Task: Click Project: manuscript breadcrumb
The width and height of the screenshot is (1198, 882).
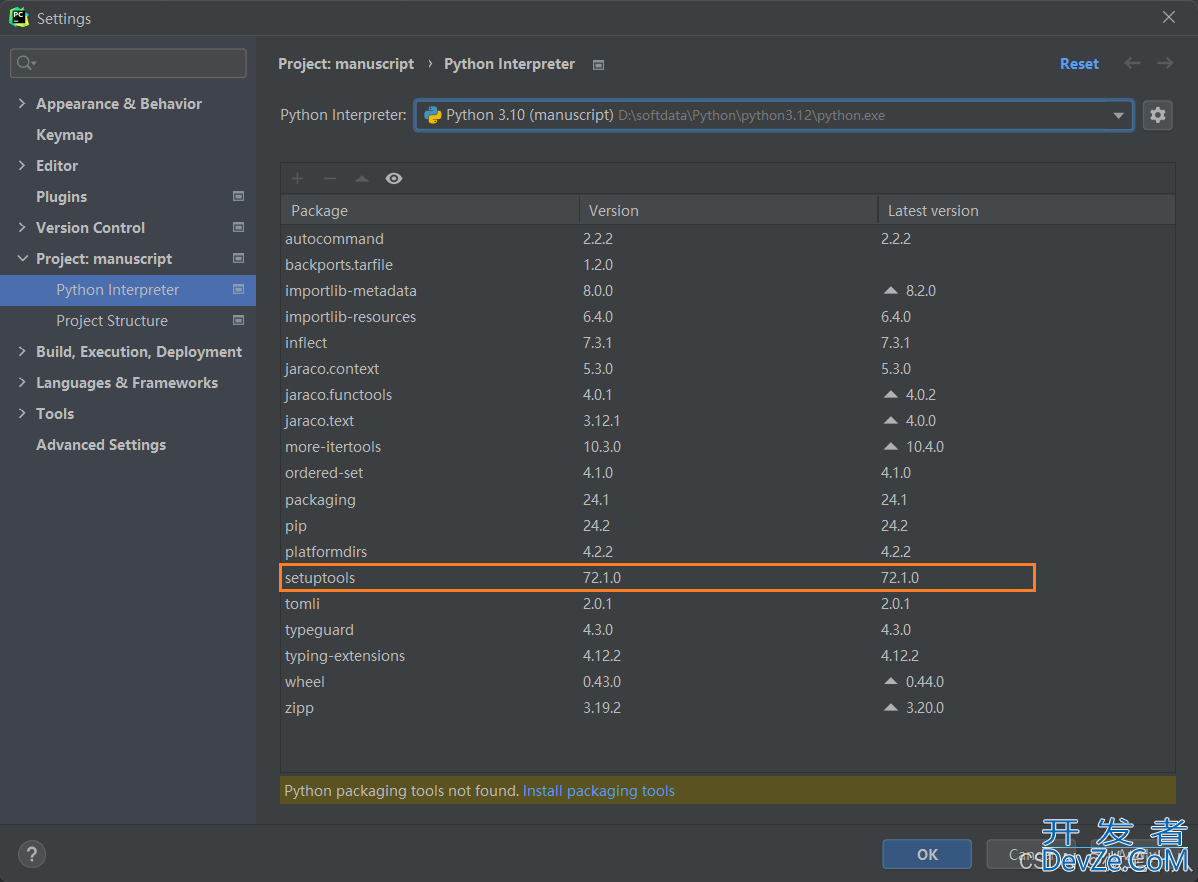Action: [346, 64]
